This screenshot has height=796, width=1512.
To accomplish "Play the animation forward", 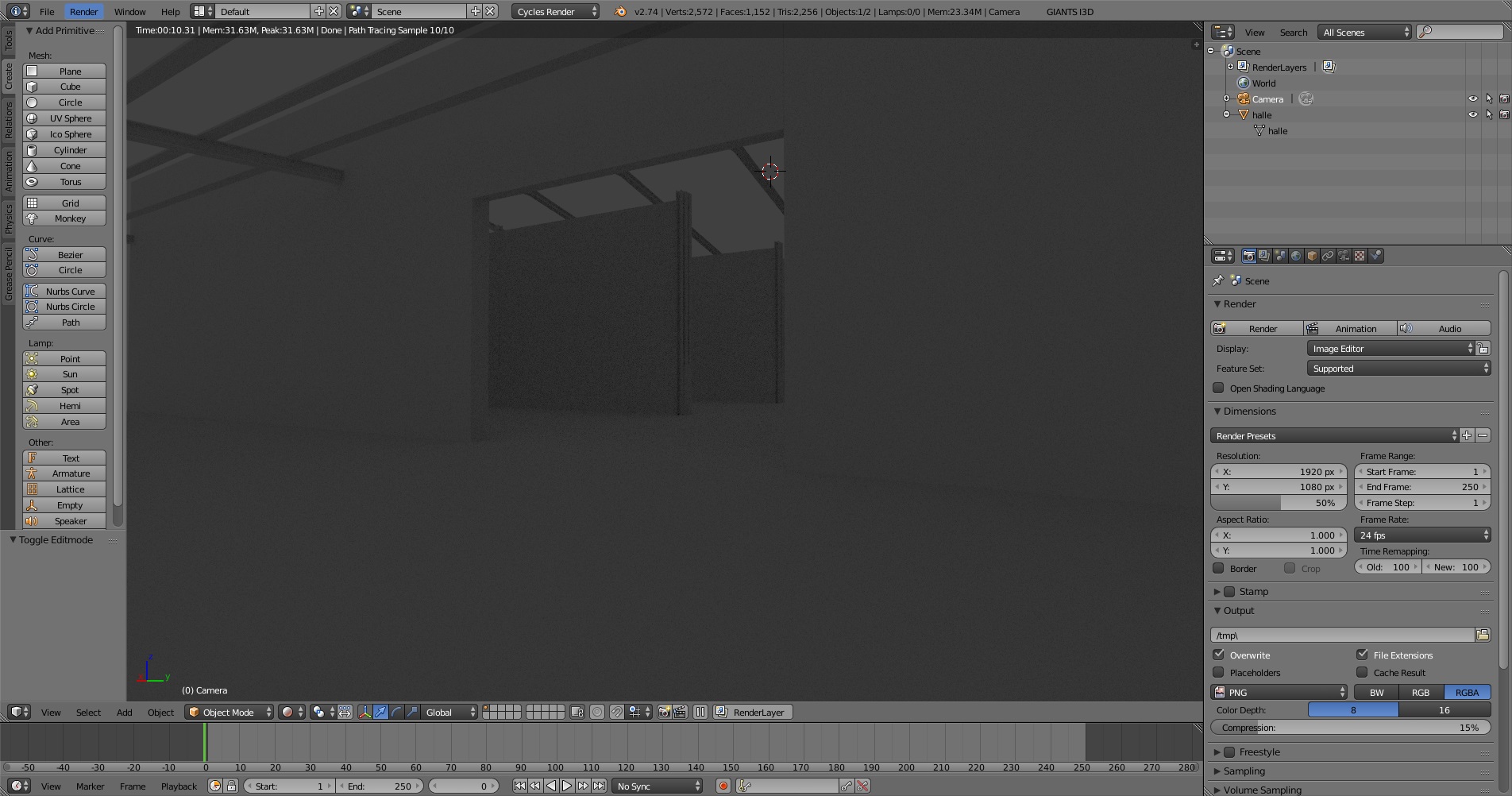I will (567, 786).
